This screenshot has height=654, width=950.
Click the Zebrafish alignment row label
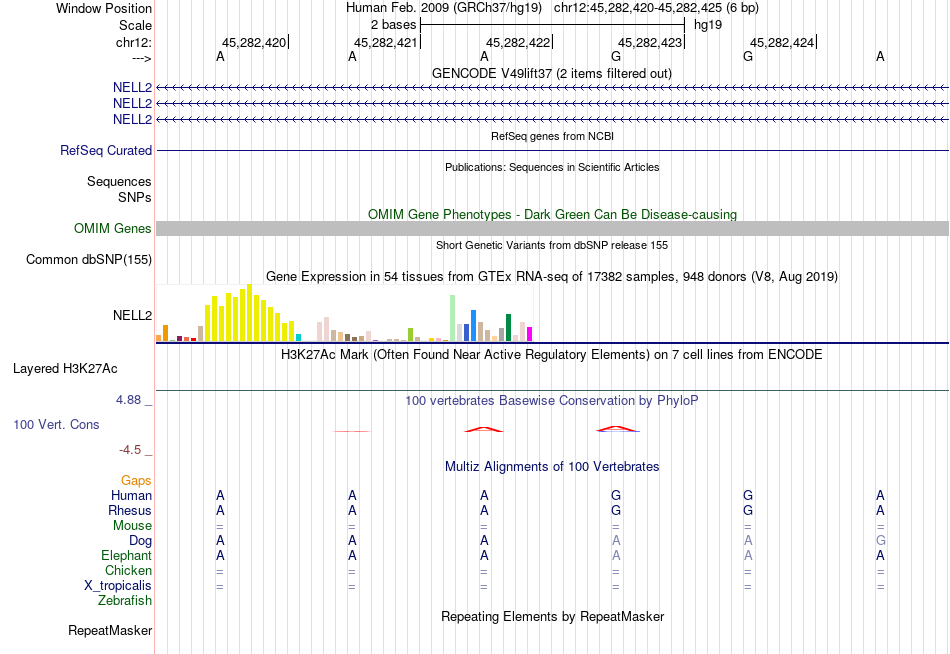click(x=125, y=601)
